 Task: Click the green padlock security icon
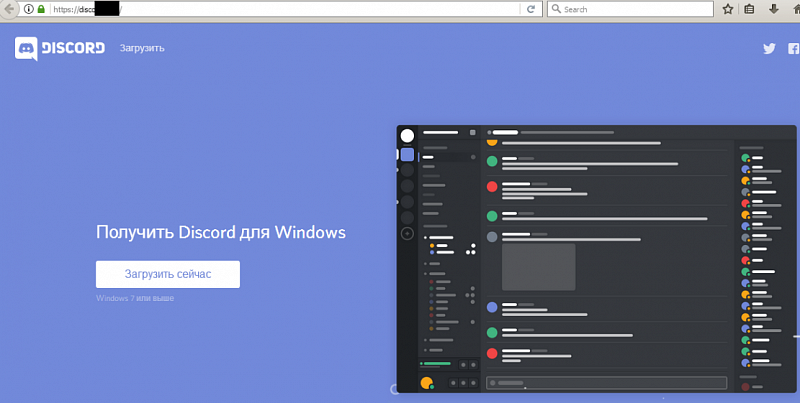click(x=41, y=9)
